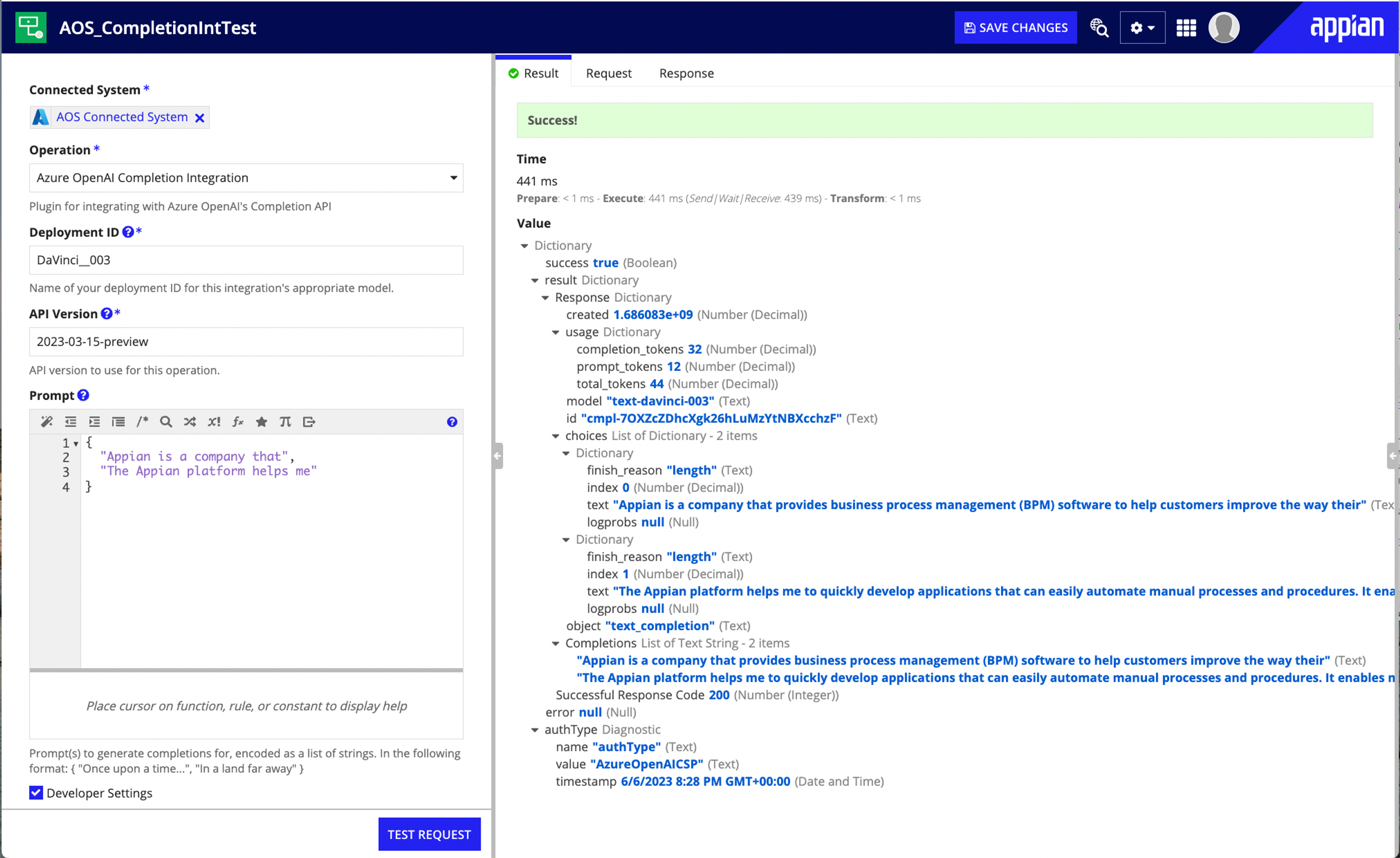
Task: Click the outdent icon in expression toolbar
Action: 70,422
